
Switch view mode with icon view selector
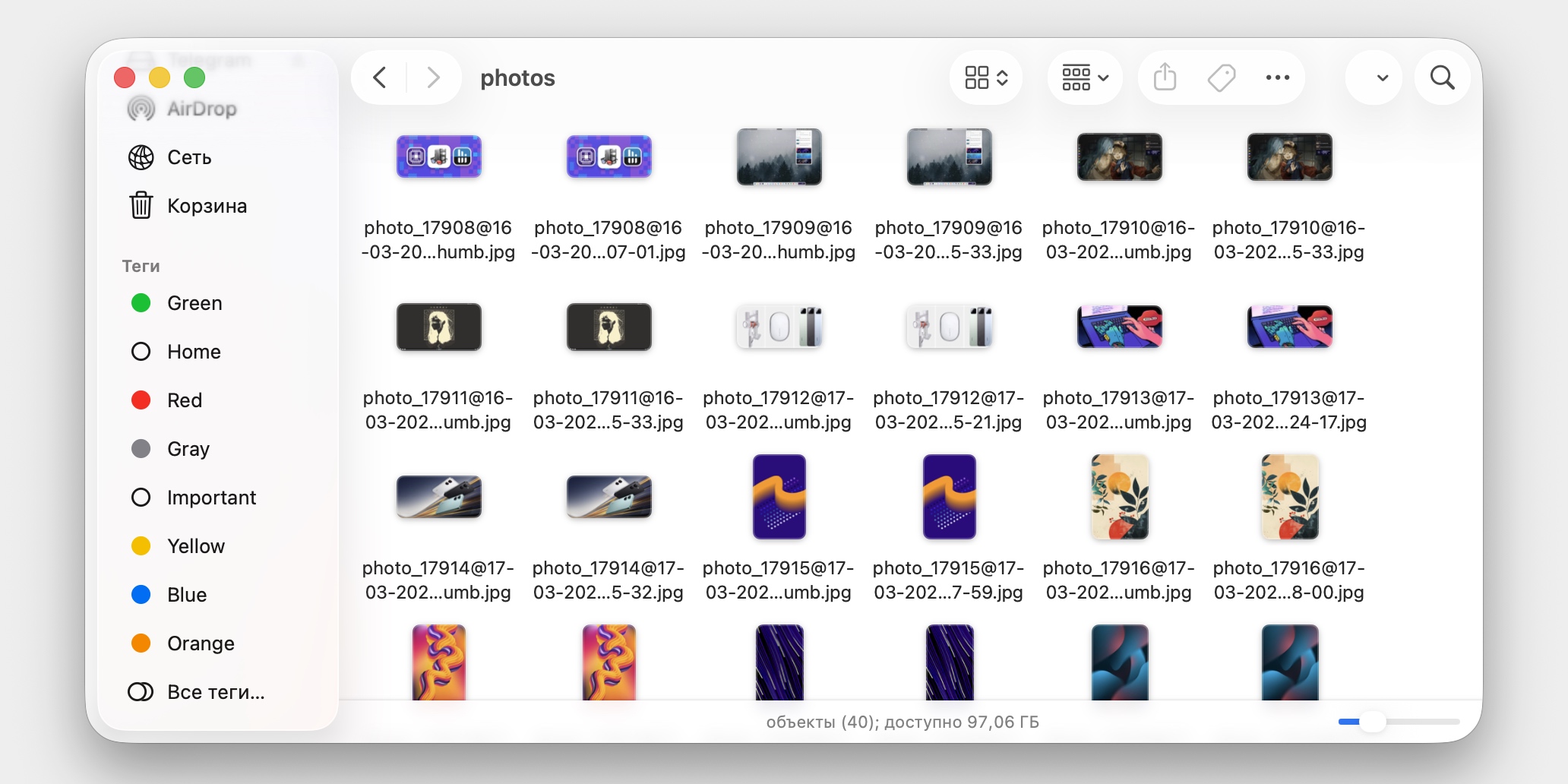coord(985,77)
